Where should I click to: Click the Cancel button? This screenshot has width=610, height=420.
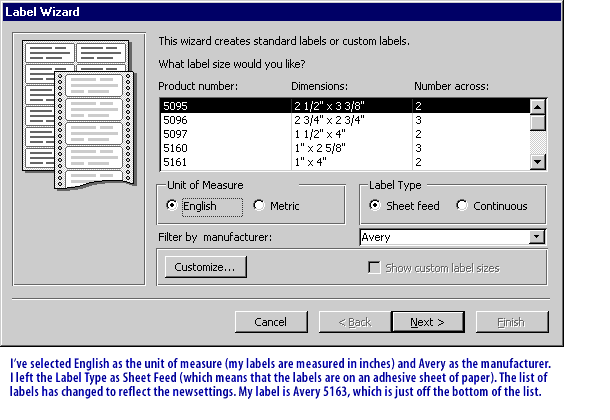(x=271, y=322)
